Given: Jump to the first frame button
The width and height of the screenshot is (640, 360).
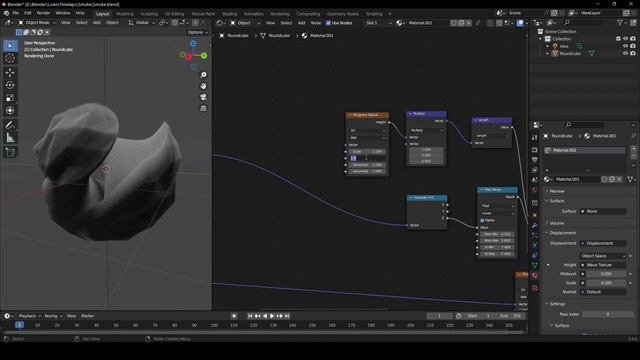Looking at the screenshot, I should [250, 316].
